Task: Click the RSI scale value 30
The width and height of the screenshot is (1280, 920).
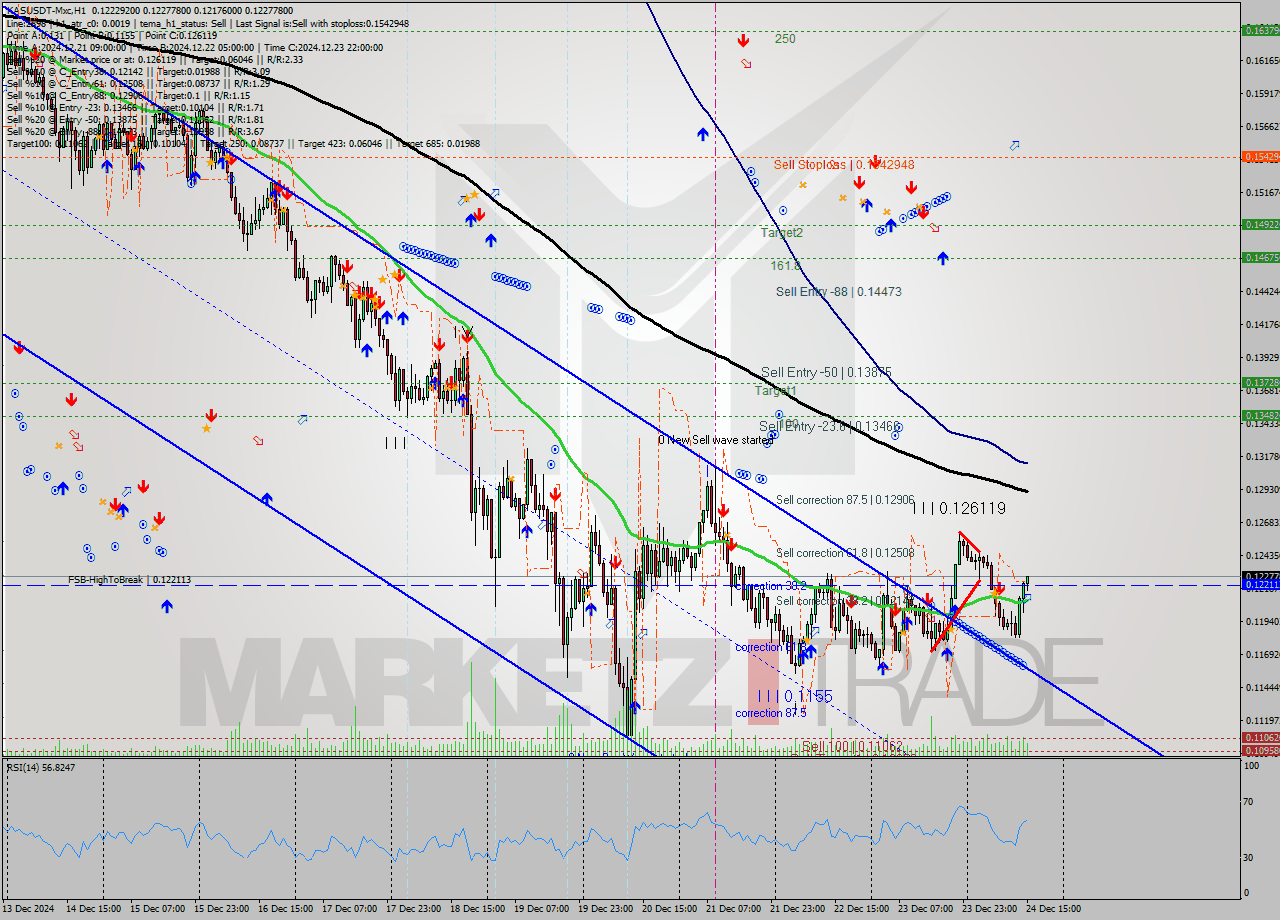Action: pyautogui.click(x=1249, y=857)
